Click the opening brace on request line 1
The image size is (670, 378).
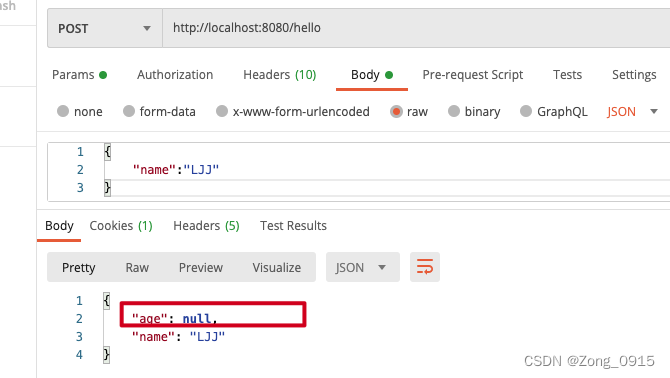pyautogui.click(x=107, y=152)
